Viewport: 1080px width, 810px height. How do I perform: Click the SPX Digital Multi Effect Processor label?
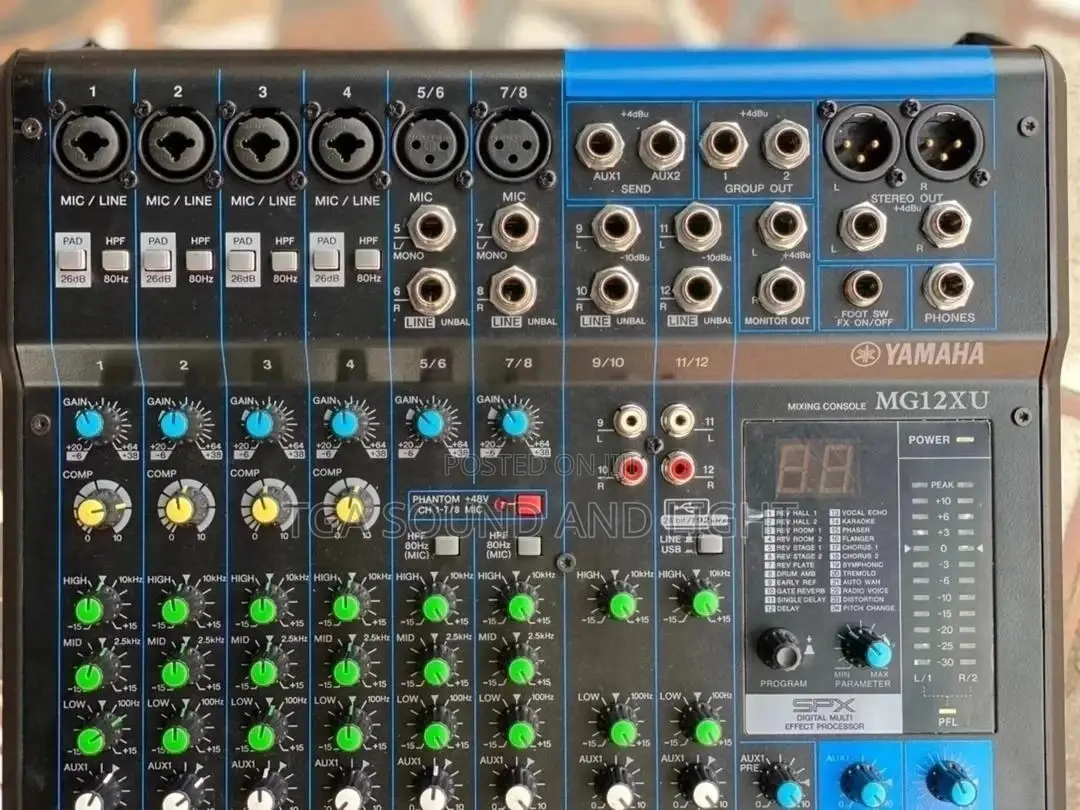pos(824,714)
